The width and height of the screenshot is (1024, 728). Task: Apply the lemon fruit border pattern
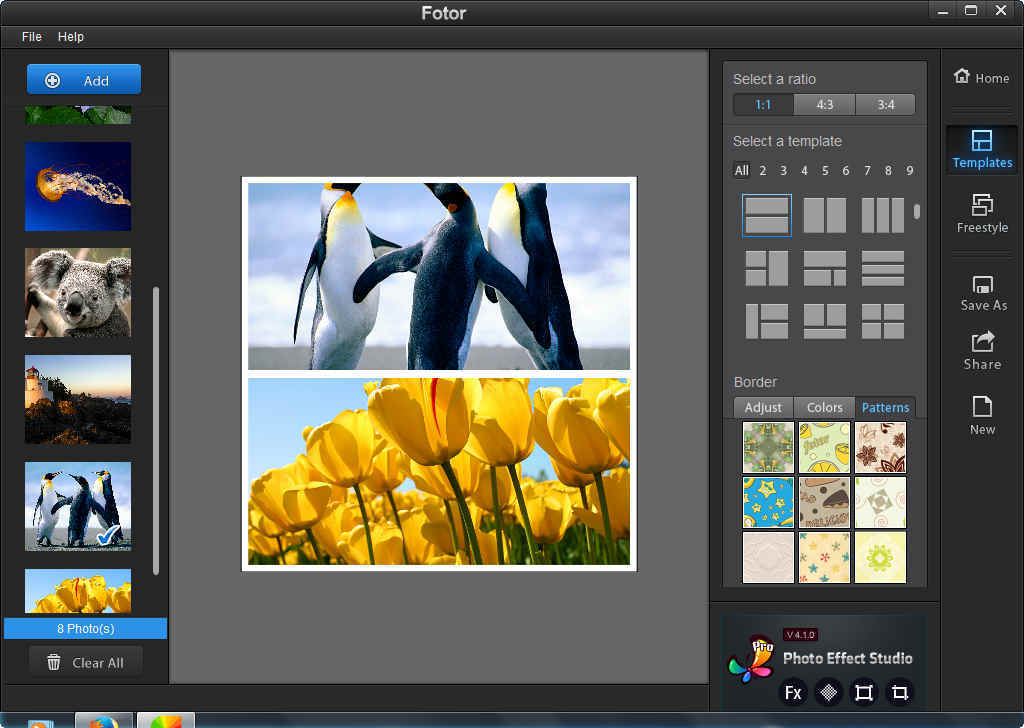824,447
